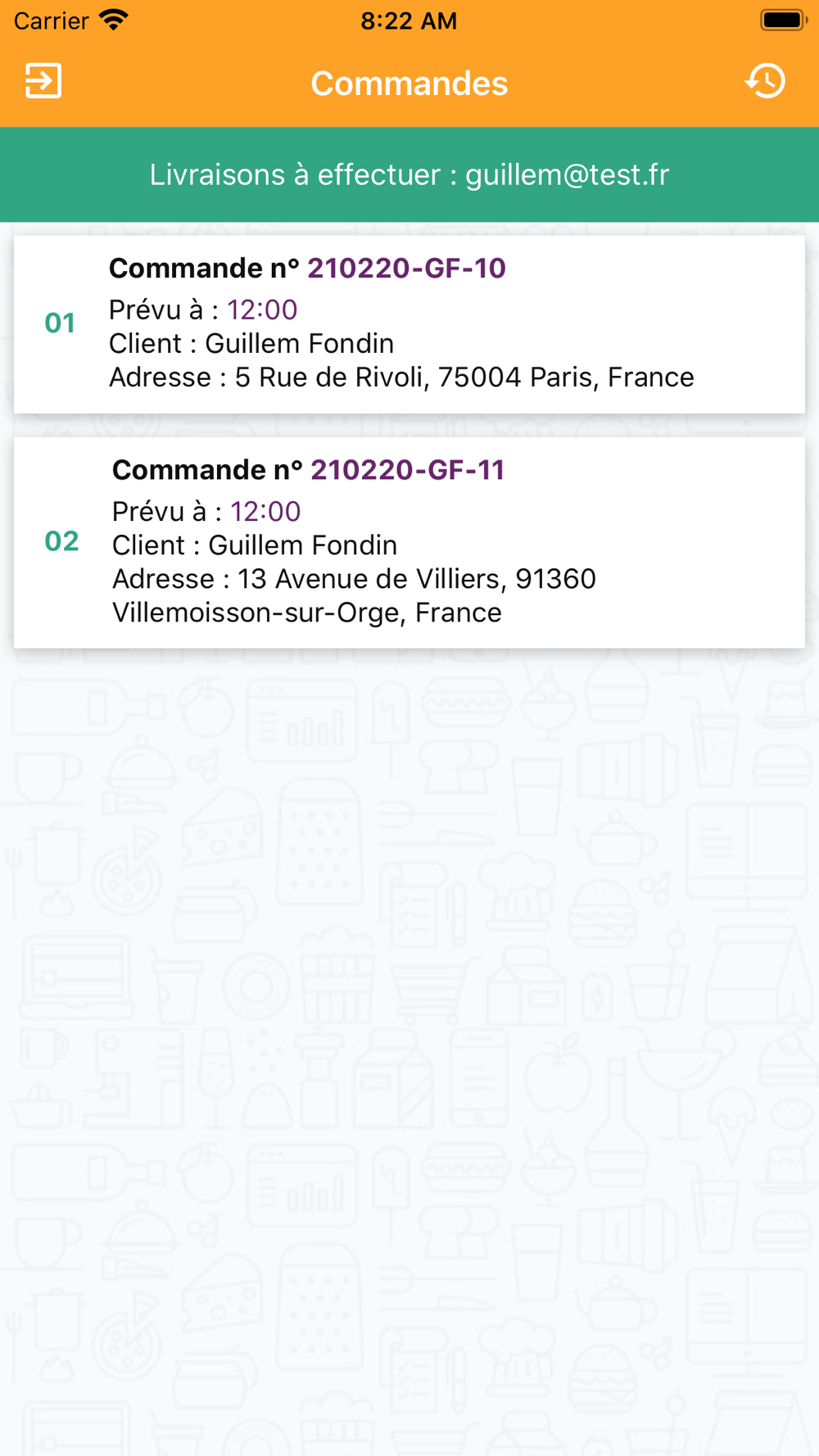This screenshot has height=1456, width=819.
Task: Tap the Carrier label in status bar
Action: coord(51,20)
